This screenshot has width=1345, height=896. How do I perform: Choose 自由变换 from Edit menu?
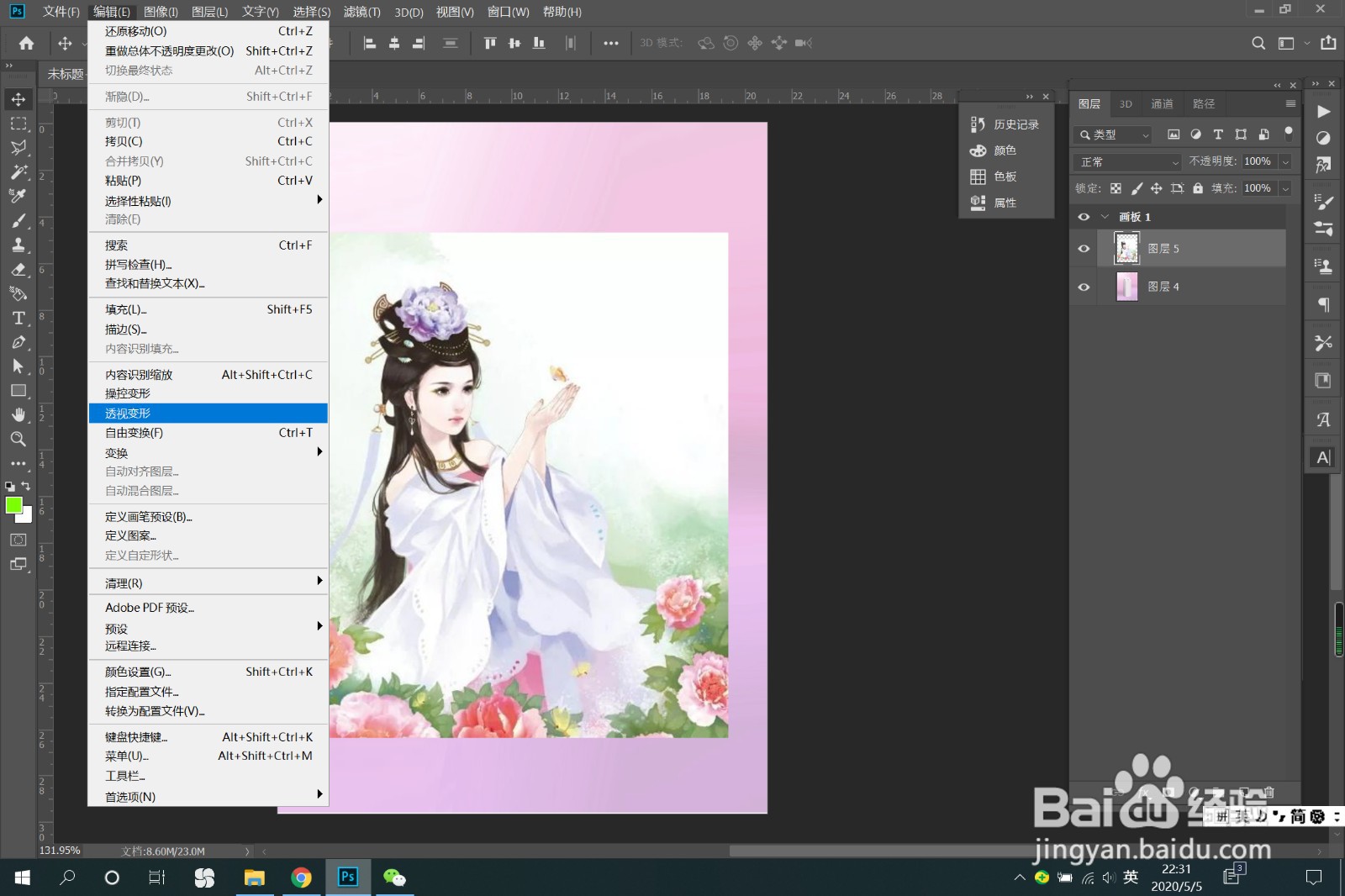tap(208, 433)
